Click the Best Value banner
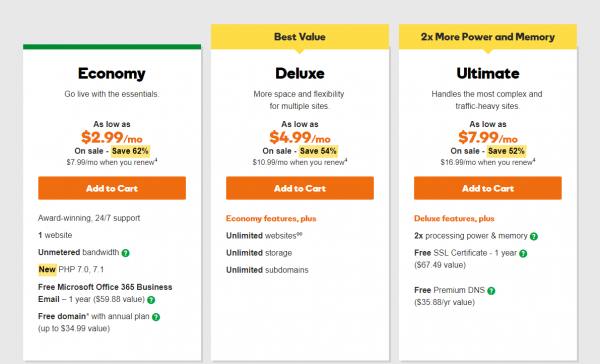Screen dimensions: 600x364 click(x=300, y=37)
